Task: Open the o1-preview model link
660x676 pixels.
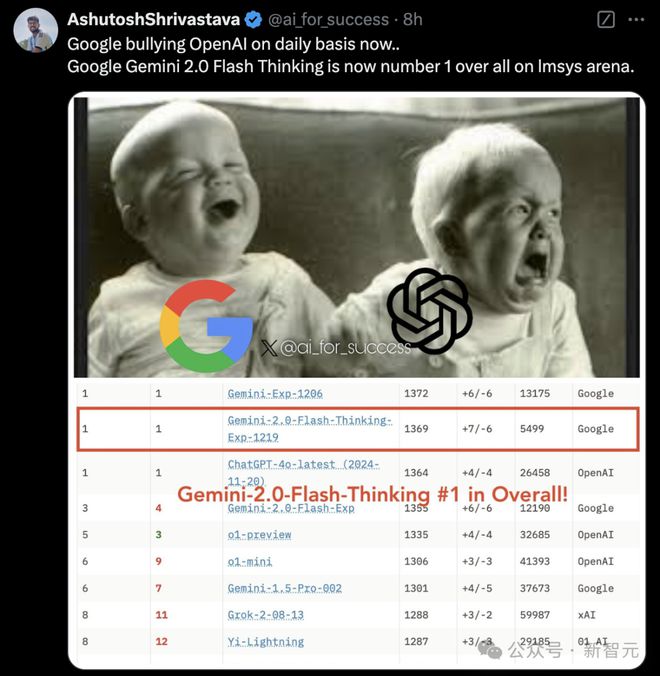Action: [x=260, y=535]
